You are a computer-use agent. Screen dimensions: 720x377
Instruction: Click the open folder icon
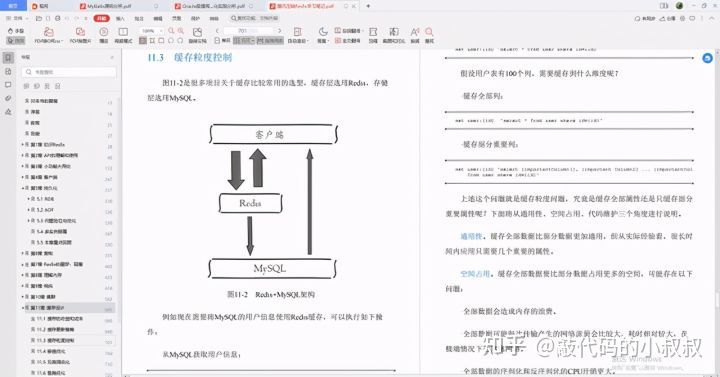pyautogui.click(x=39, y=18)
